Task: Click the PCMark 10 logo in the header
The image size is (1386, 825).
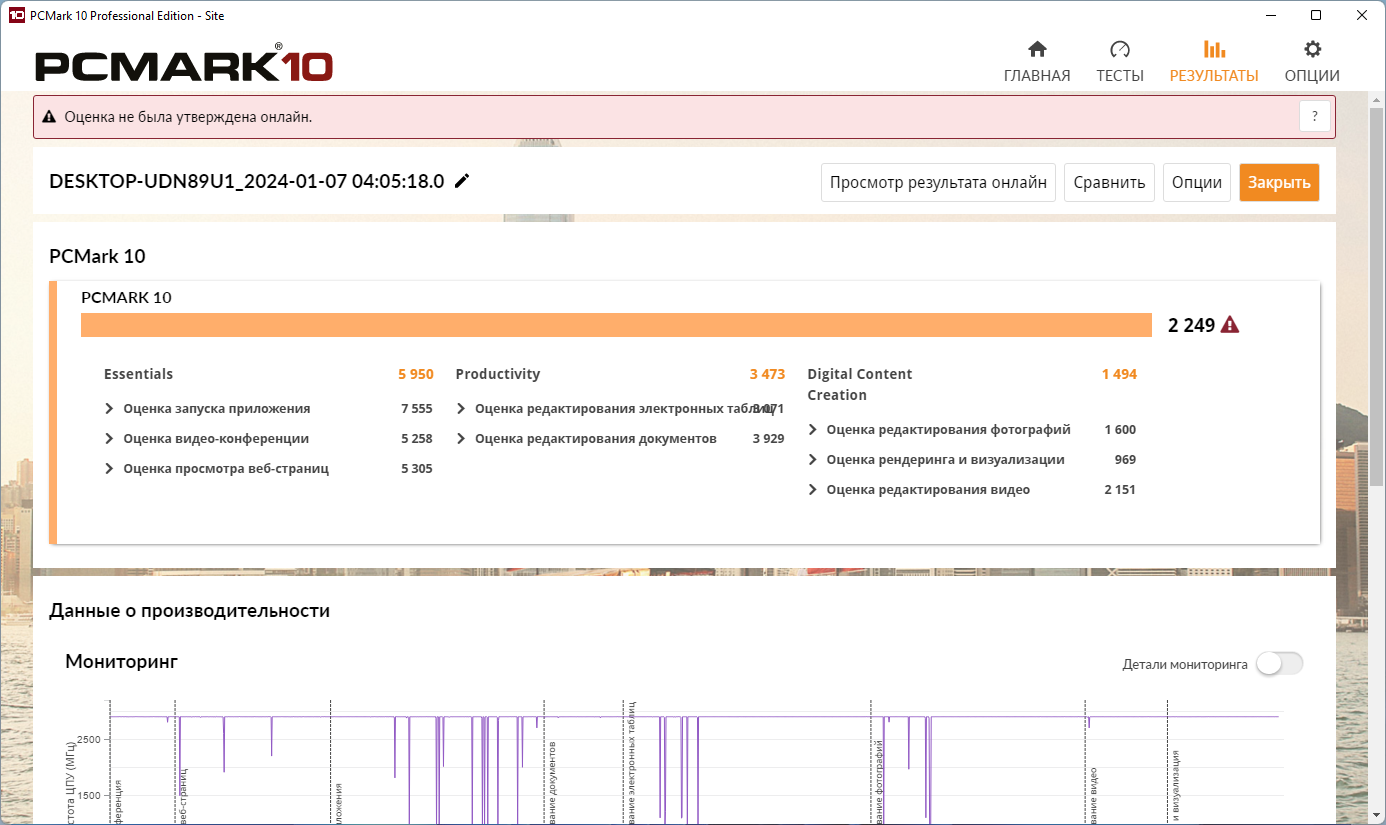Action: (x=184, y=65)
